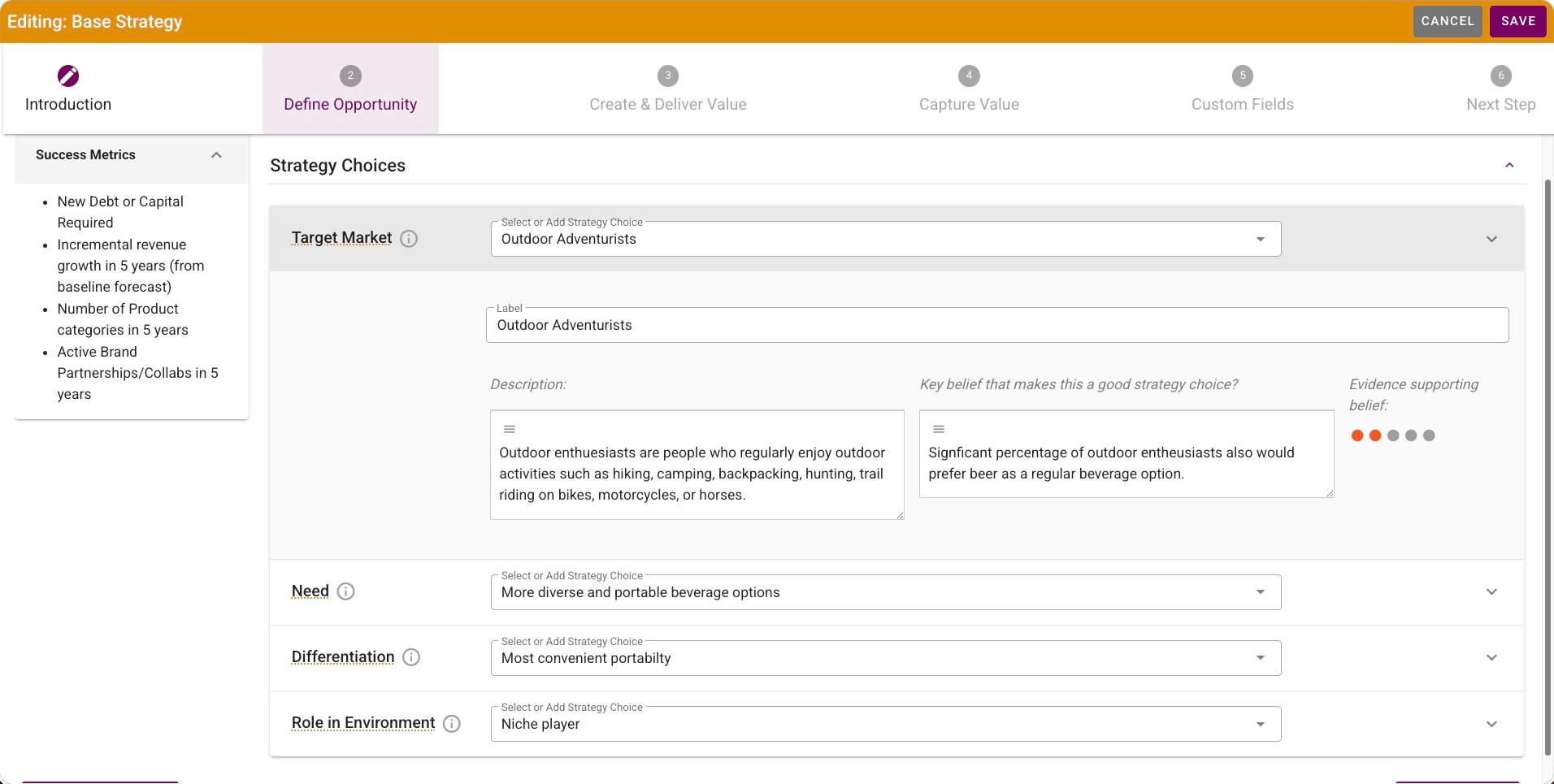Viewport: 1554px width, 784px height.
Task: Click the Introduction pencil step icon
Action: tap(68, 76)
